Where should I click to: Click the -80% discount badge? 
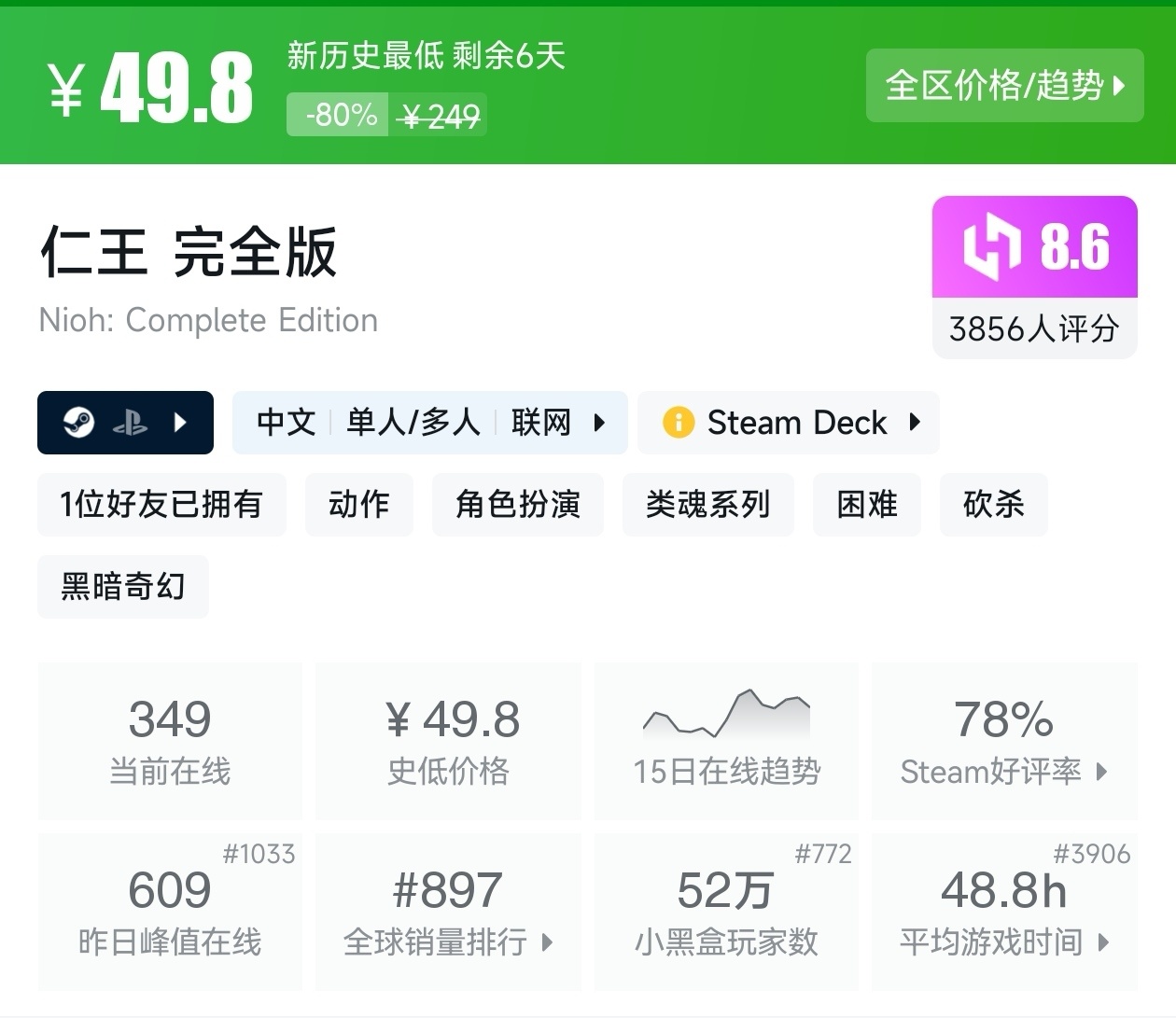pos(338,115)
